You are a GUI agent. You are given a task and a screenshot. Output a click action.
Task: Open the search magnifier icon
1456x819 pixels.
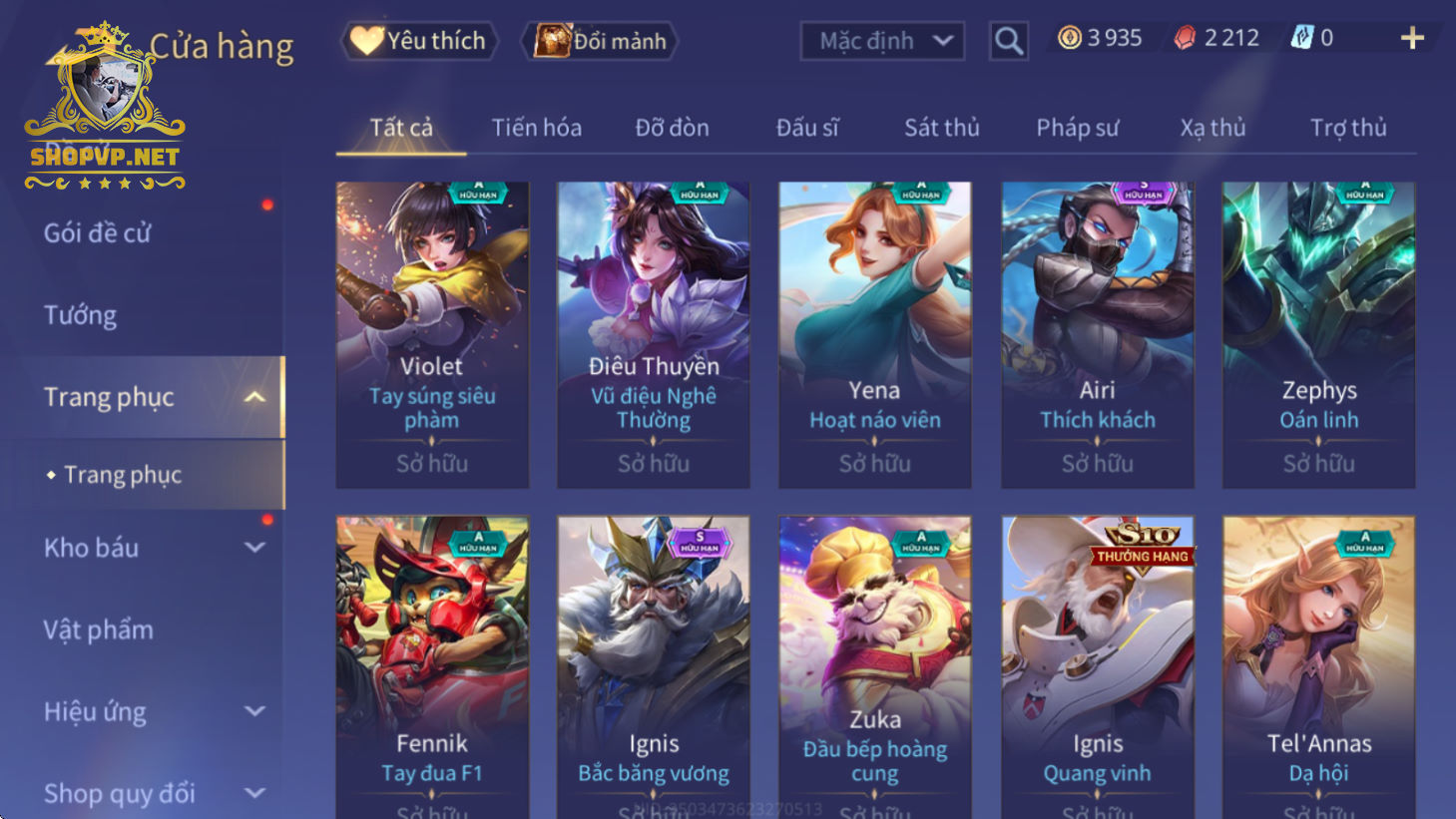tap(1008, 41)
